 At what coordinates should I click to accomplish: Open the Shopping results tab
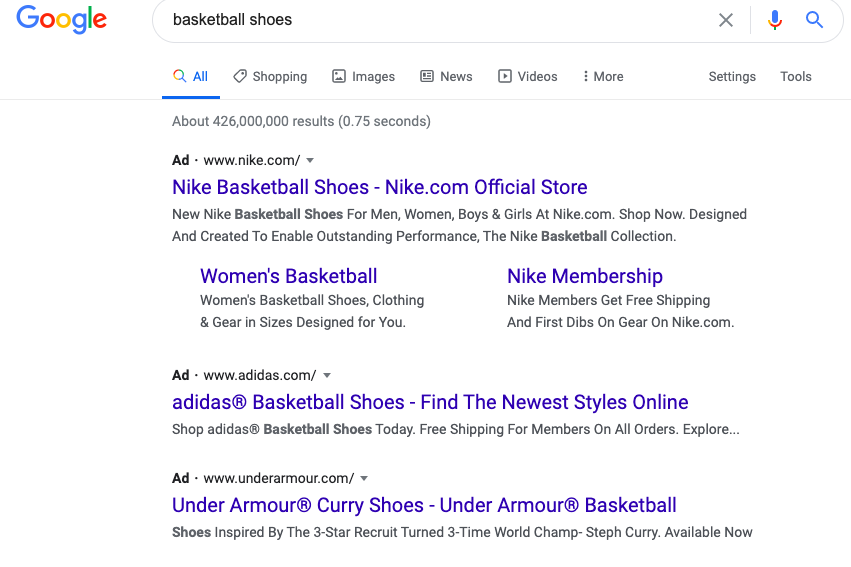click(x=270, y=76)
